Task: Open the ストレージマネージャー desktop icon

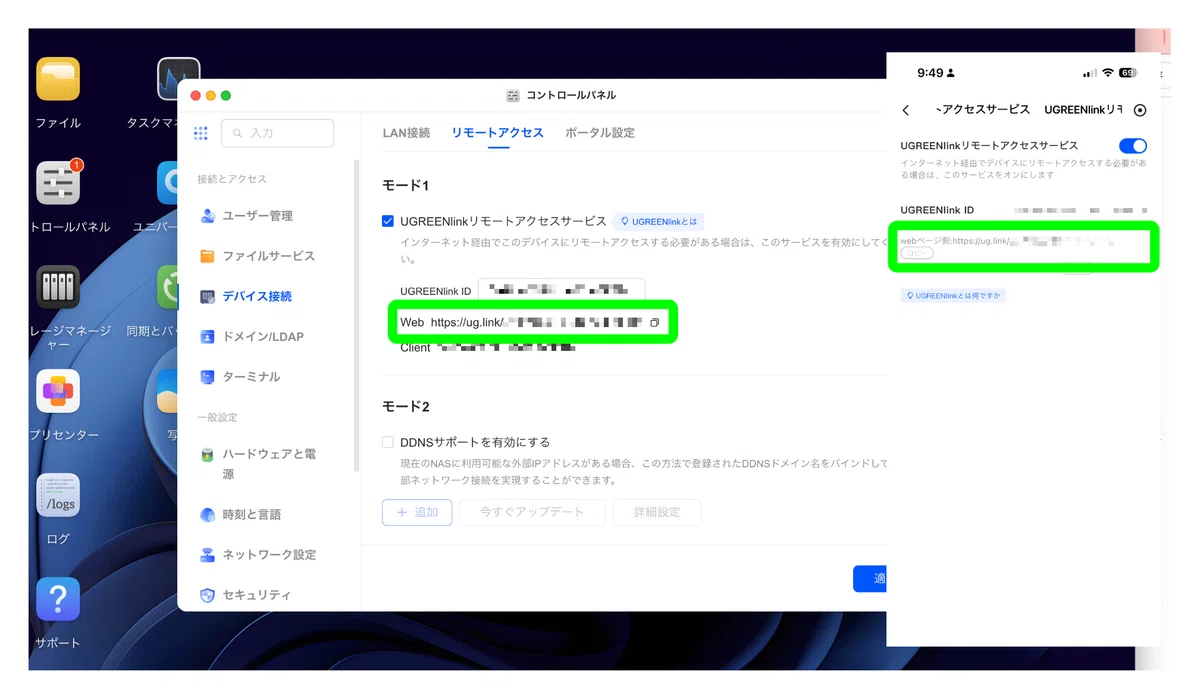Action: point(58,287)
